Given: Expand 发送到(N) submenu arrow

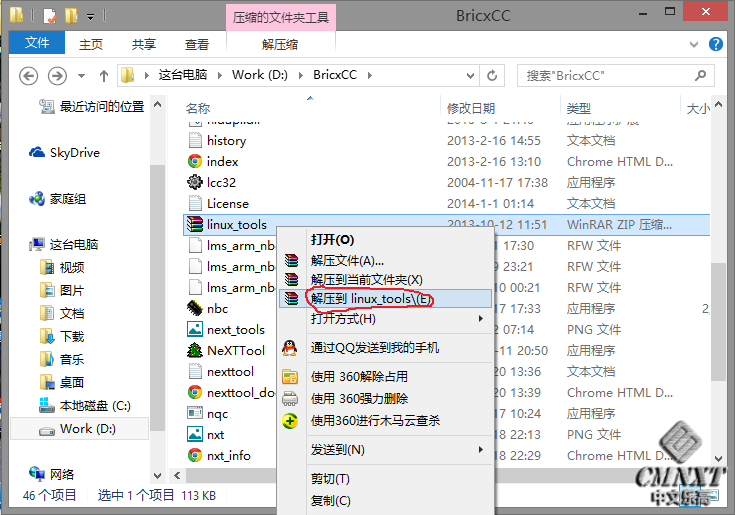Looking at the screenshot, I should [x=480, y=450].
